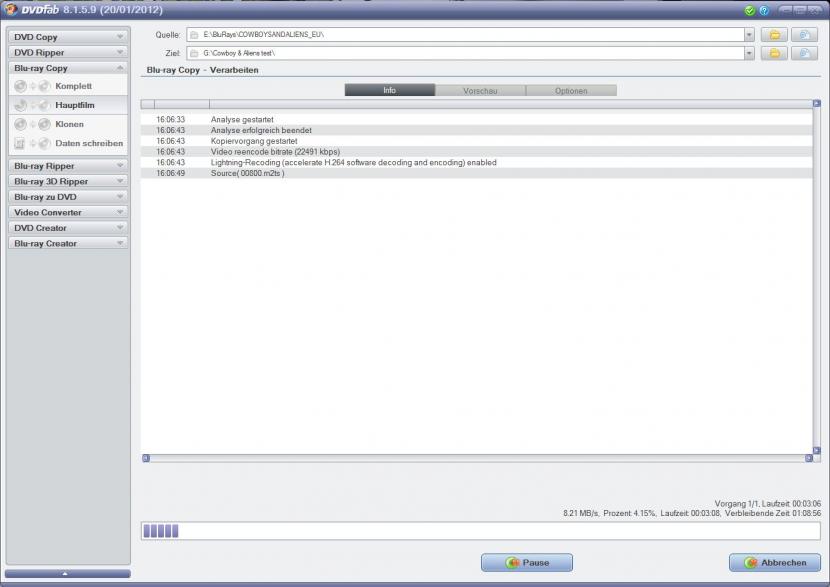Click horizontal scrollbar left arrow

pyautogui.click(x=146, y=458)
